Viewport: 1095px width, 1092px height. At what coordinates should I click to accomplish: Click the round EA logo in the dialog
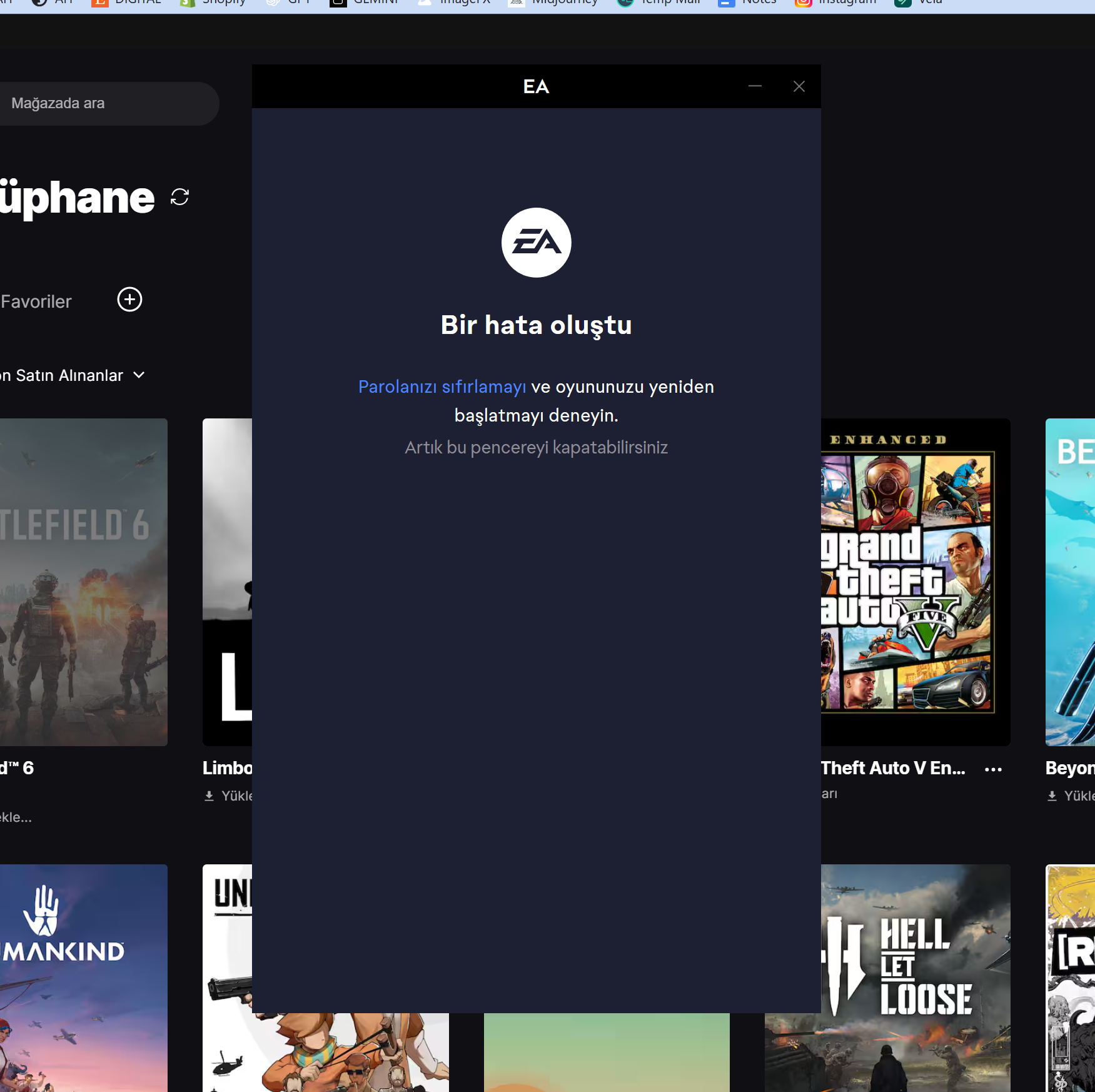coord(536,243)
